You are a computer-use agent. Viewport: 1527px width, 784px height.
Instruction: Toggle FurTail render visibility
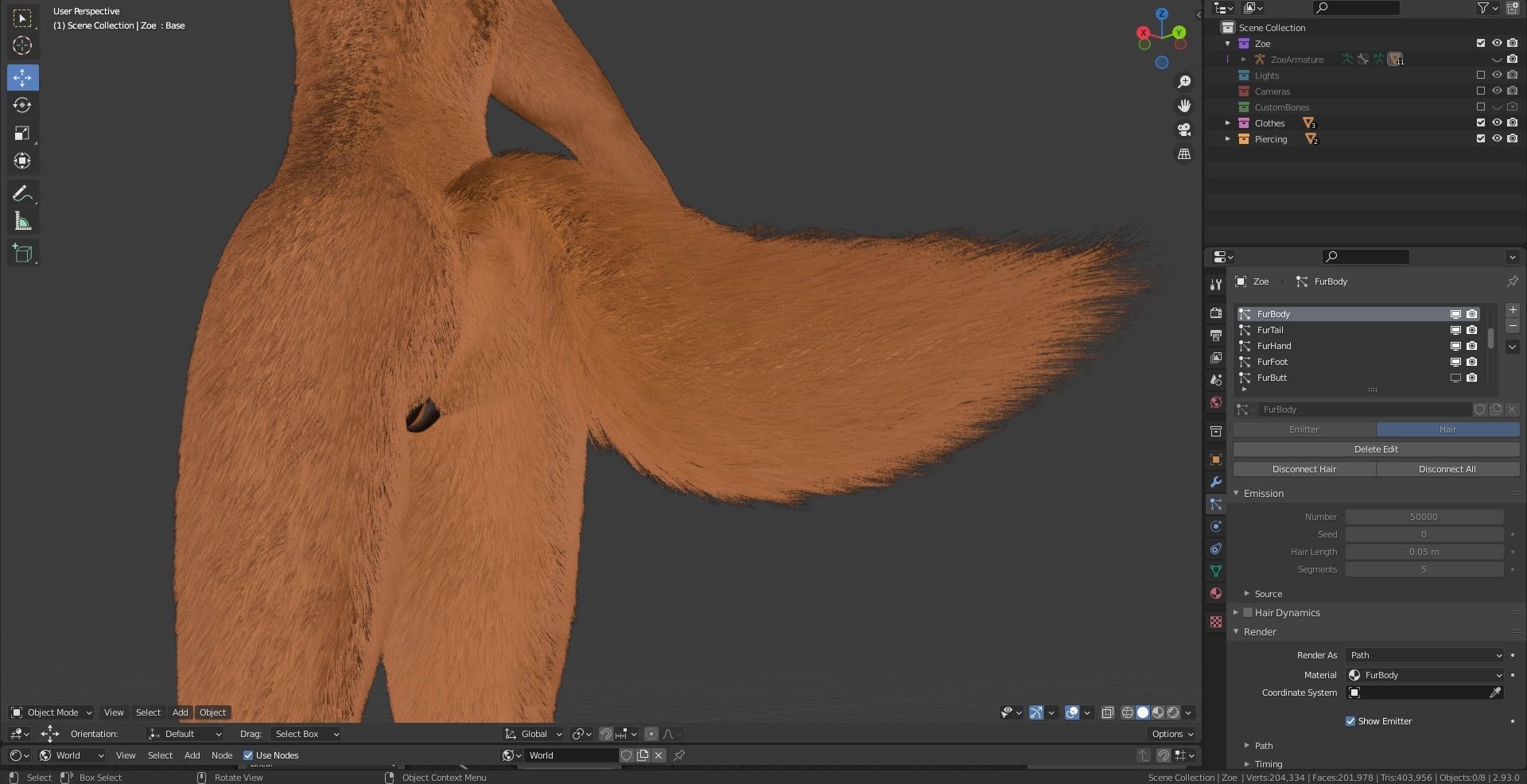click(1472, 330)
